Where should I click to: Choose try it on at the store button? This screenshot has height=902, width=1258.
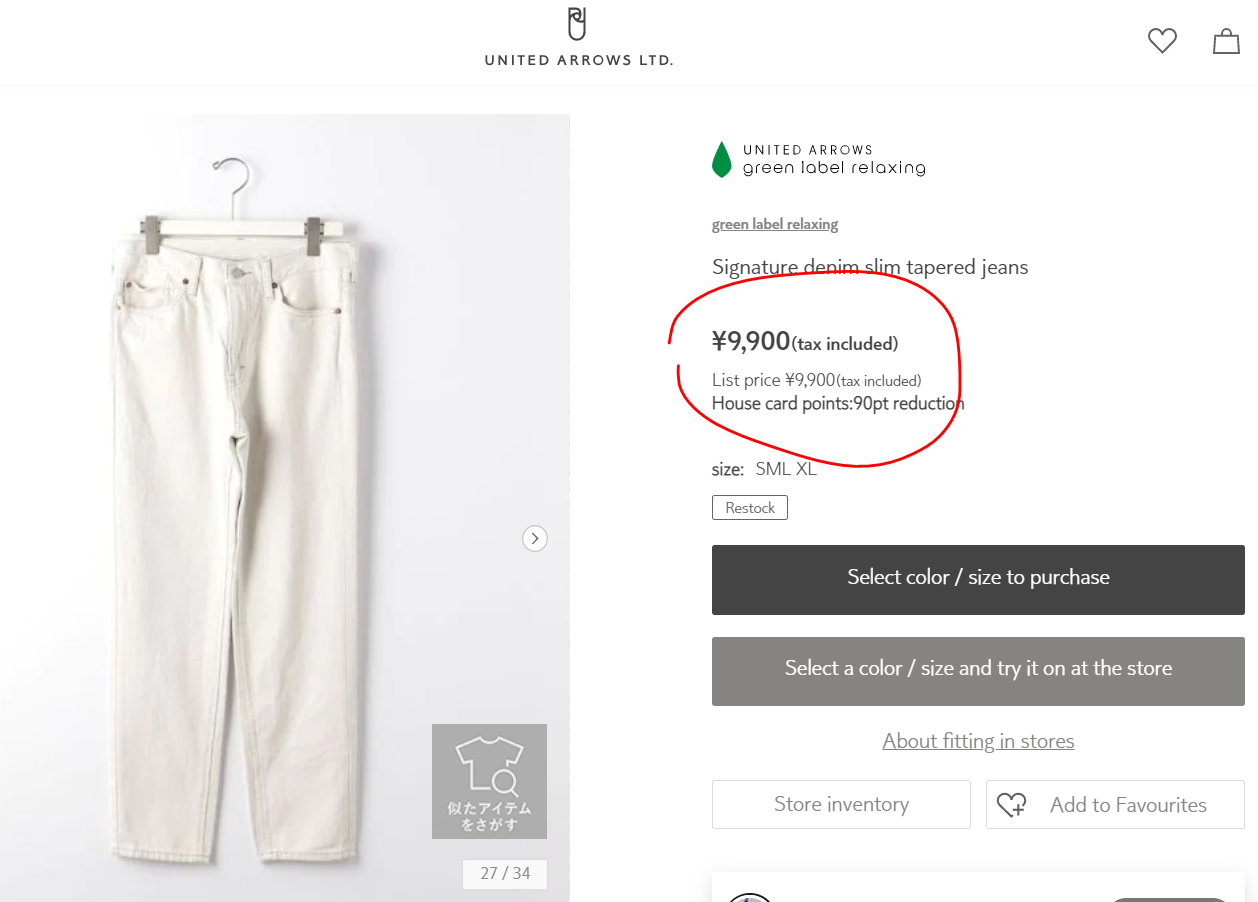[978, 669]
